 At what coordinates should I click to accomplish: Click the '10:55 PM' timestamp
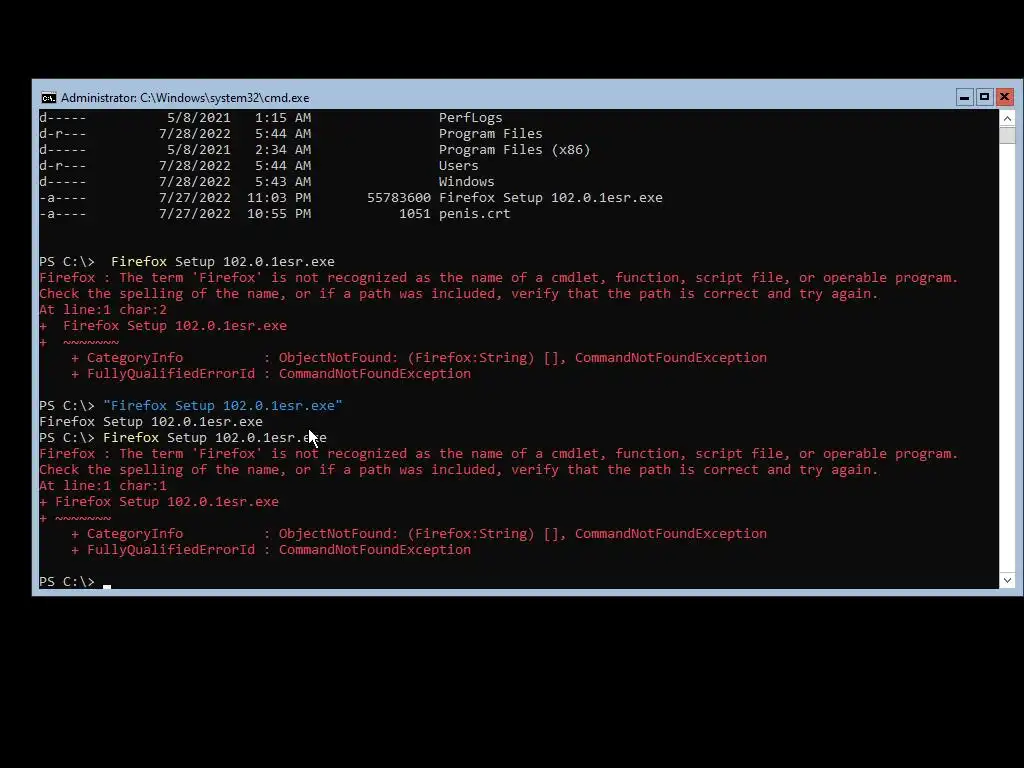[279, 214]
